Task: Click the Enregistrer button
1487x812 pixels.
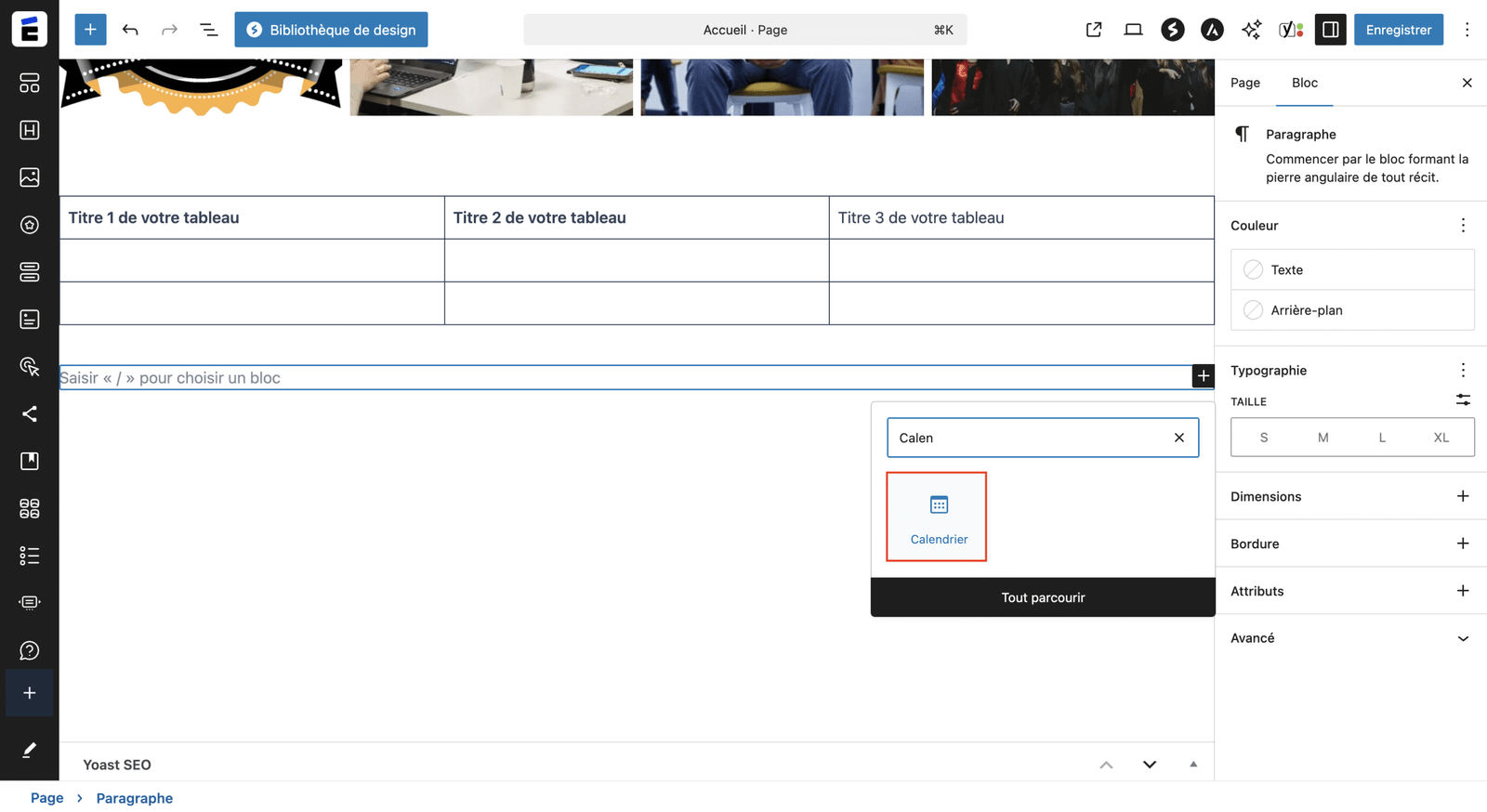Action: click(x=1398, y=30)
